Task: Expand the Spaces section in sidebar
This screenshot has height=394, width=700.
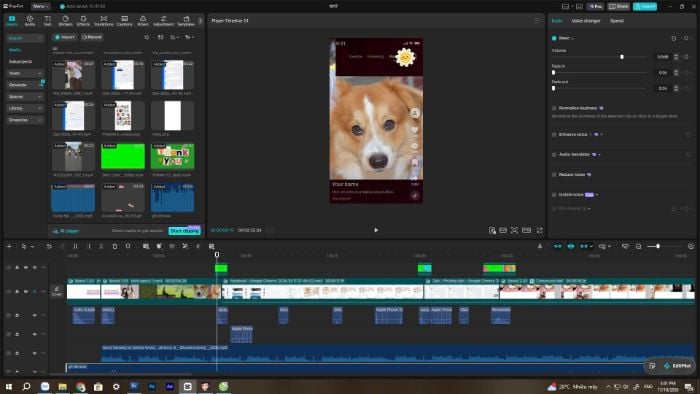Action: [25, 96]
